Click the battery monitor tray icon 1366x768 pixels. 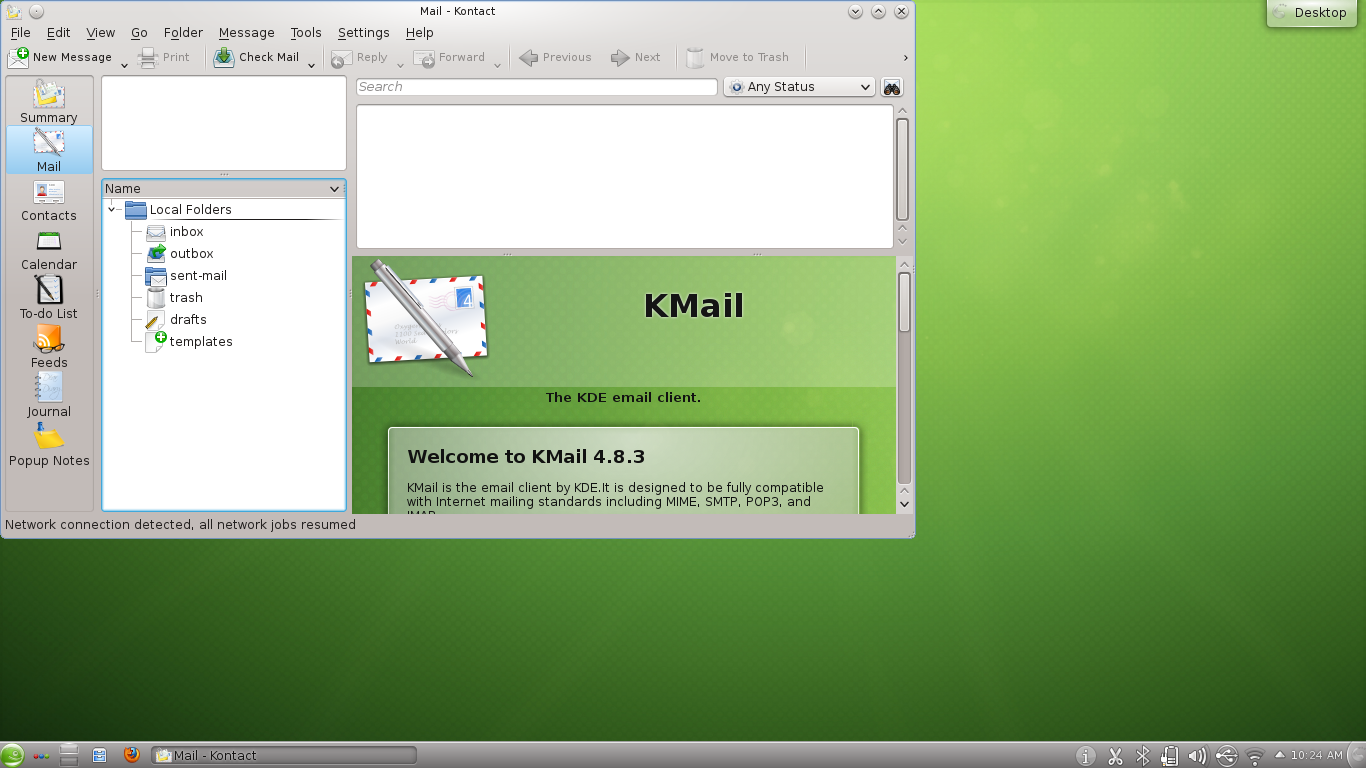point(1170,756)
